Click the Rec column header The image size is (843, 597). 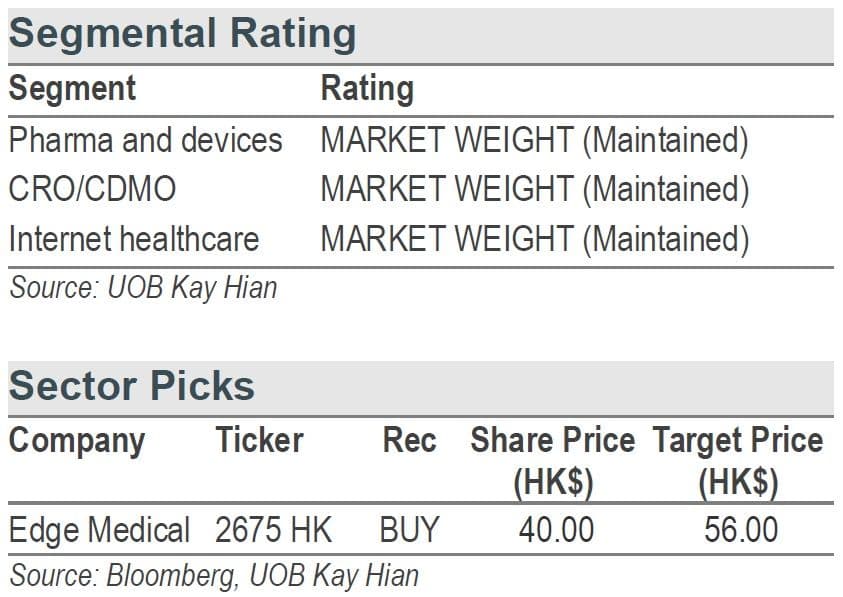(409, 440)
